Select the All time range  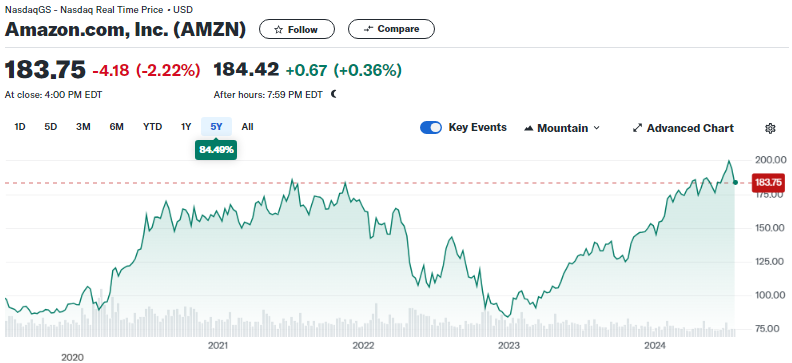(x=247, y=127)
